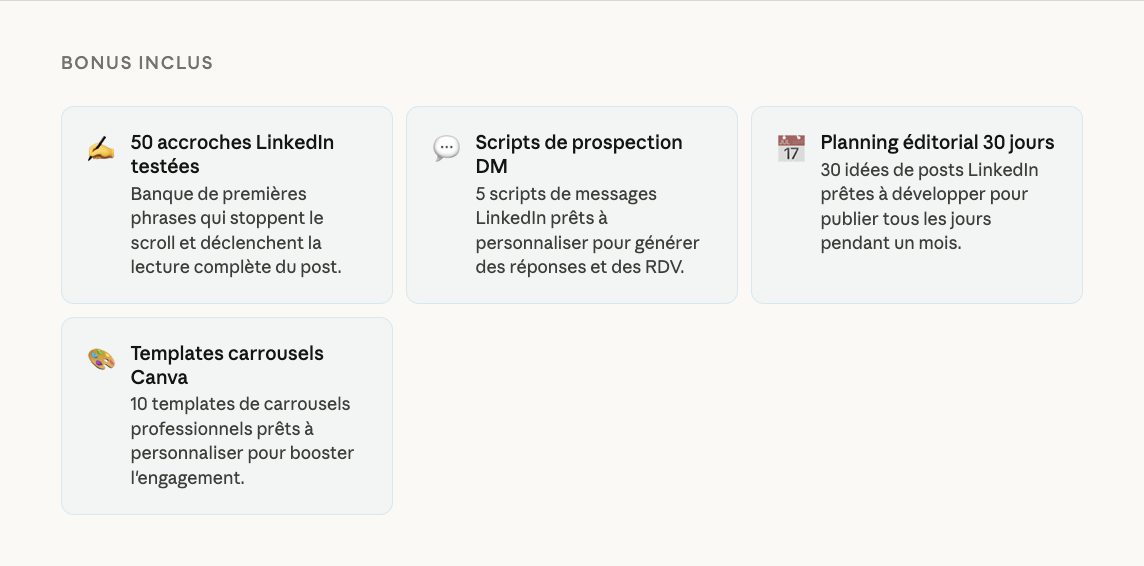Click the description starting "10 templates de carrousels"
Image resolution: width=1144 pixels, height=566 pixels.
pyautogui.click(x=242, y=441)
